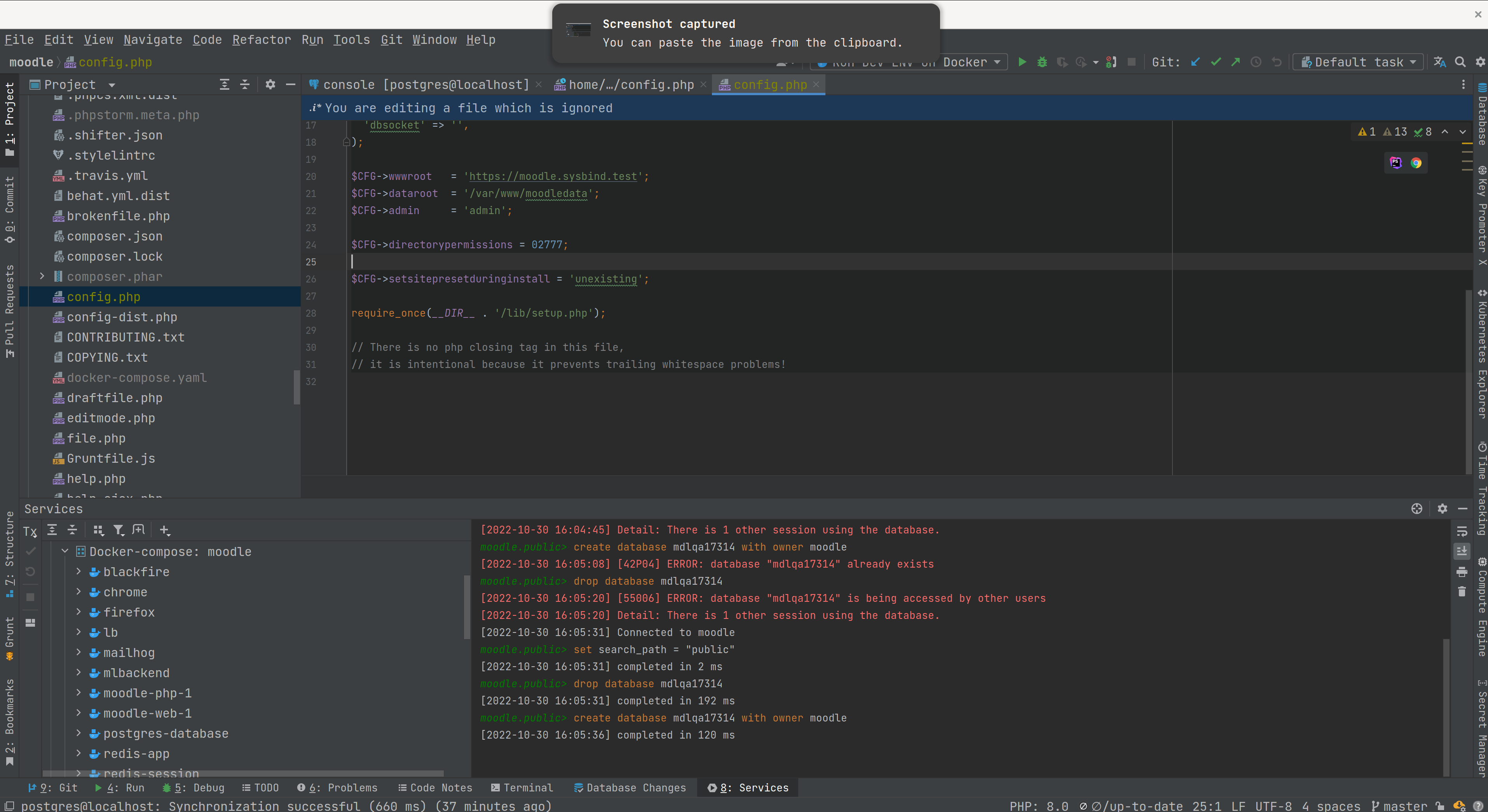Open the Tools menu
The image size is (1488, 812).
351,40
